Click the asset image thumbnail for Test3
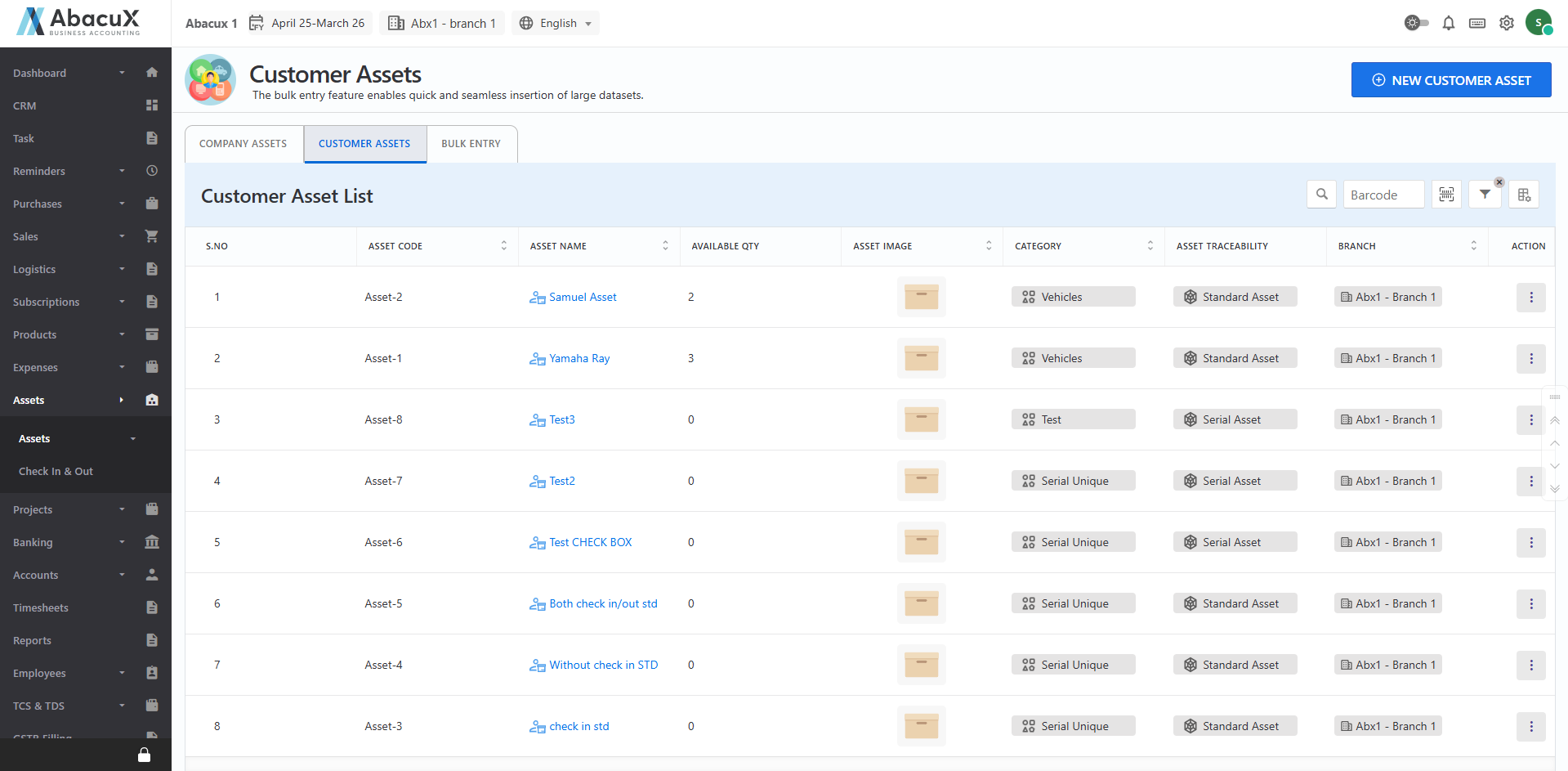Viewport: 1568px width, 771px height. (921, 419)
